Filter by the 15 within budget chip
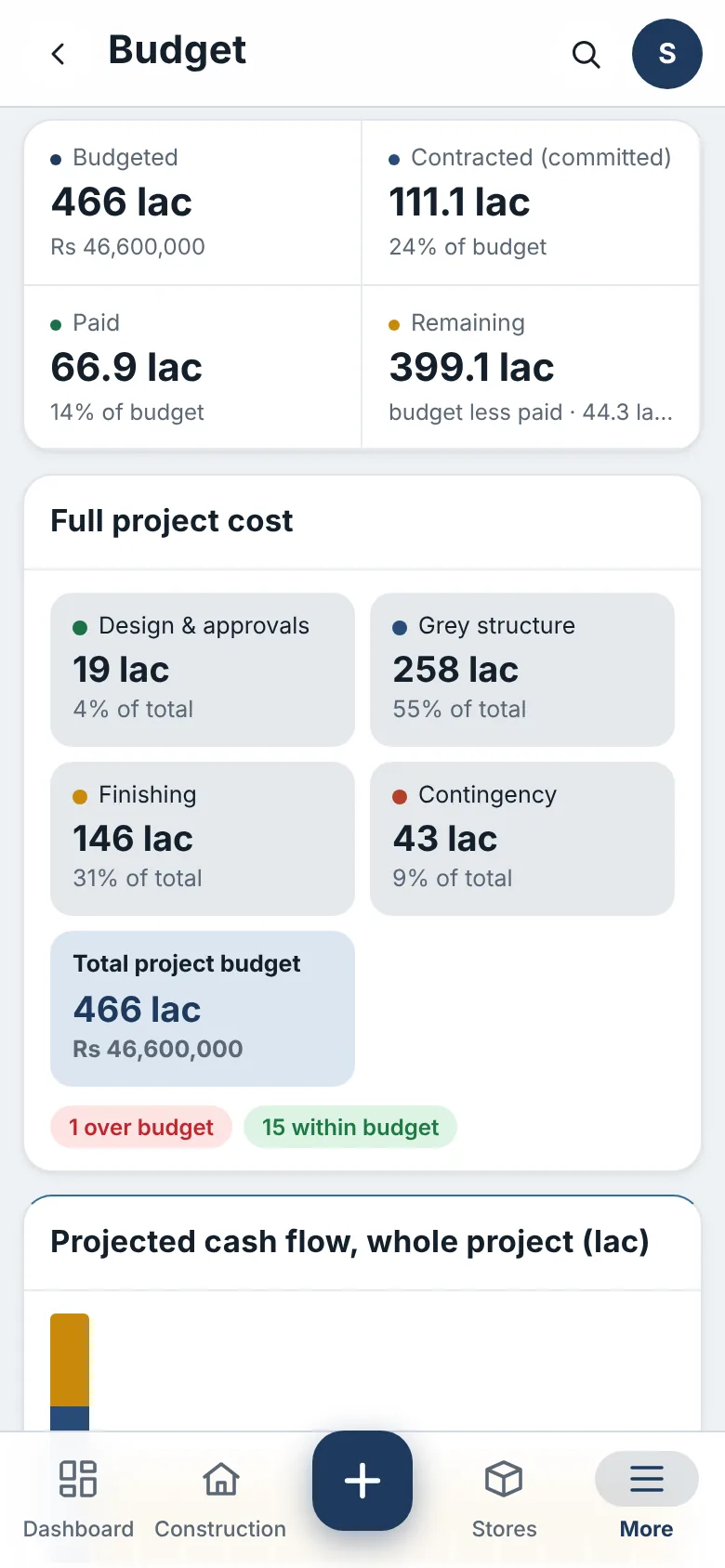725x1568 pixels. tap(350, 1127)
